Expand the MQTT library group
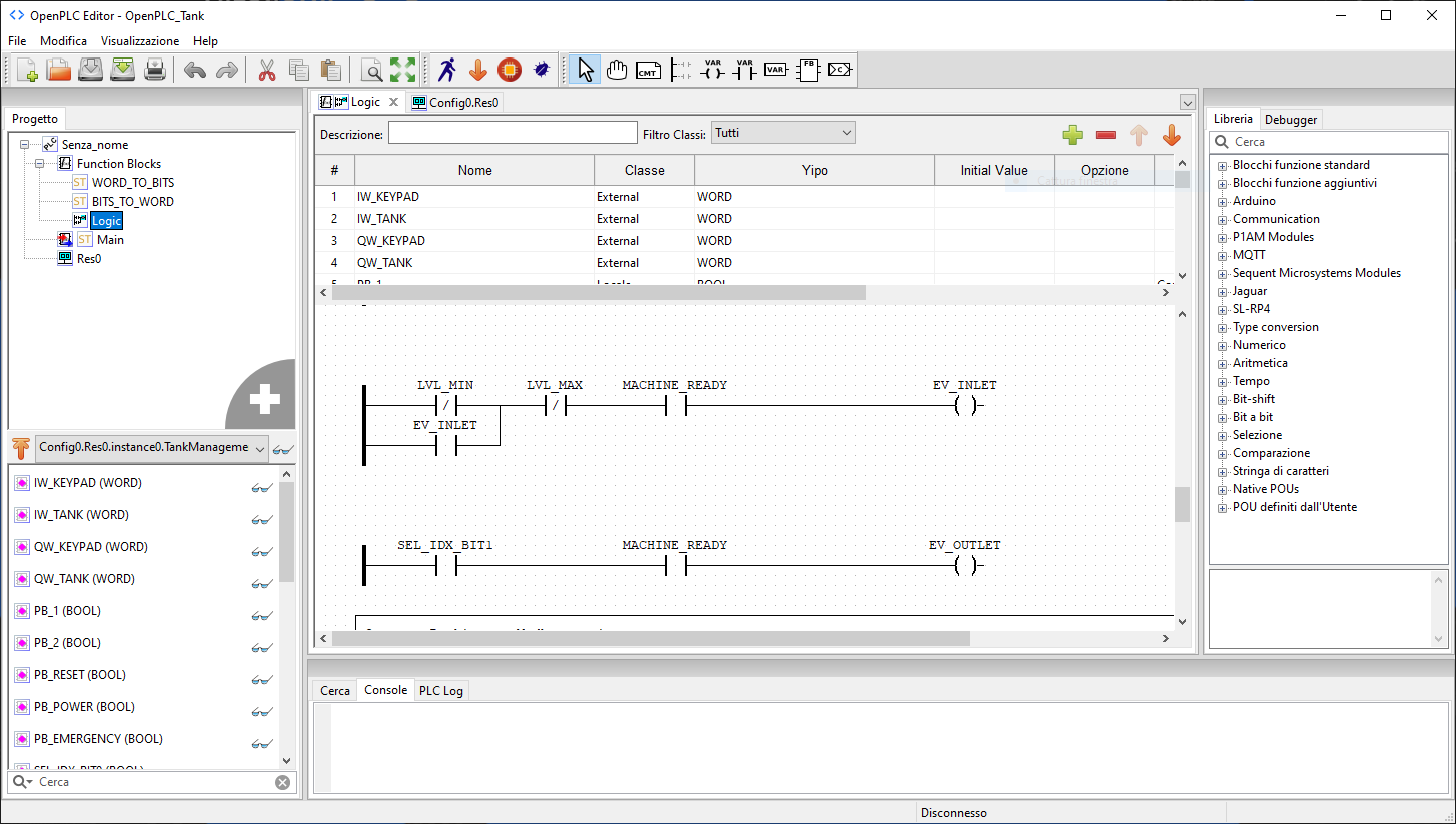Viewport: 1456px width, 824px height. coord(1222,256)
